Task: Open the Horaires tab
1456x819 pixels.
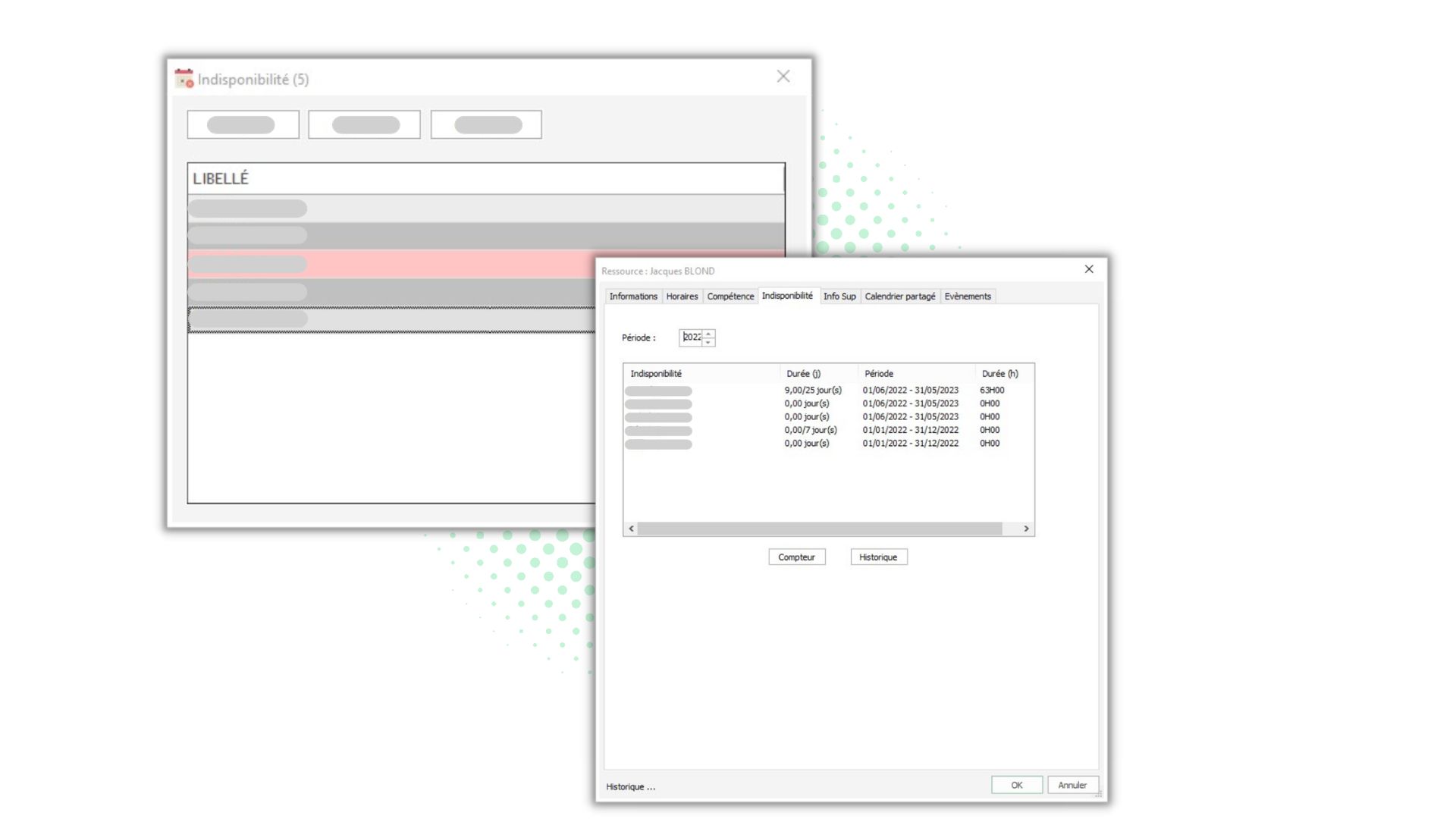Action: click(x=682, y=297)
